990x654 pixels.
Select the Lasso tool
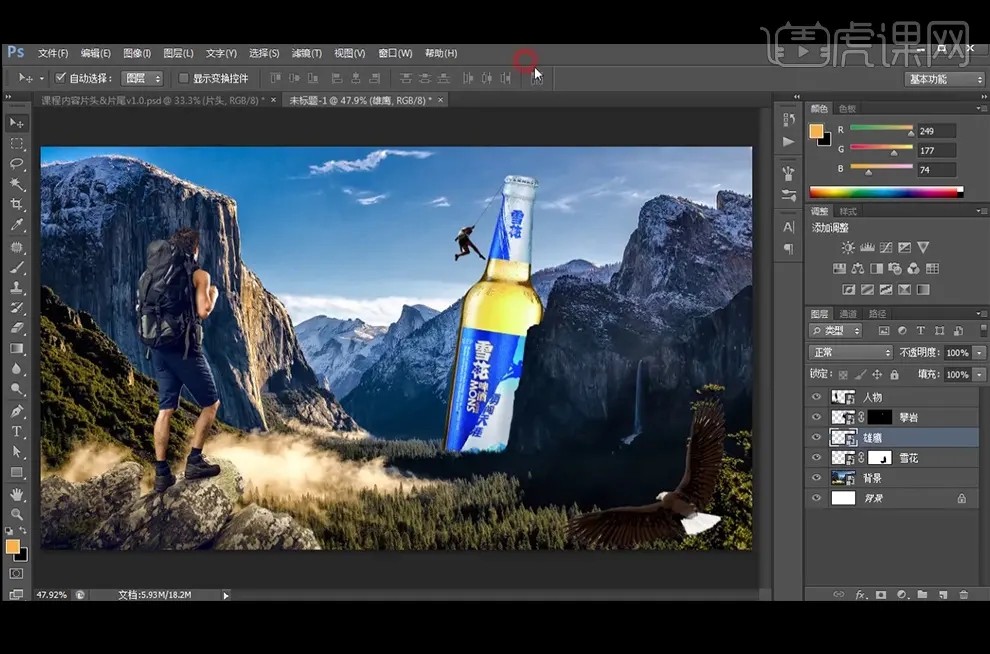[16, 164]
